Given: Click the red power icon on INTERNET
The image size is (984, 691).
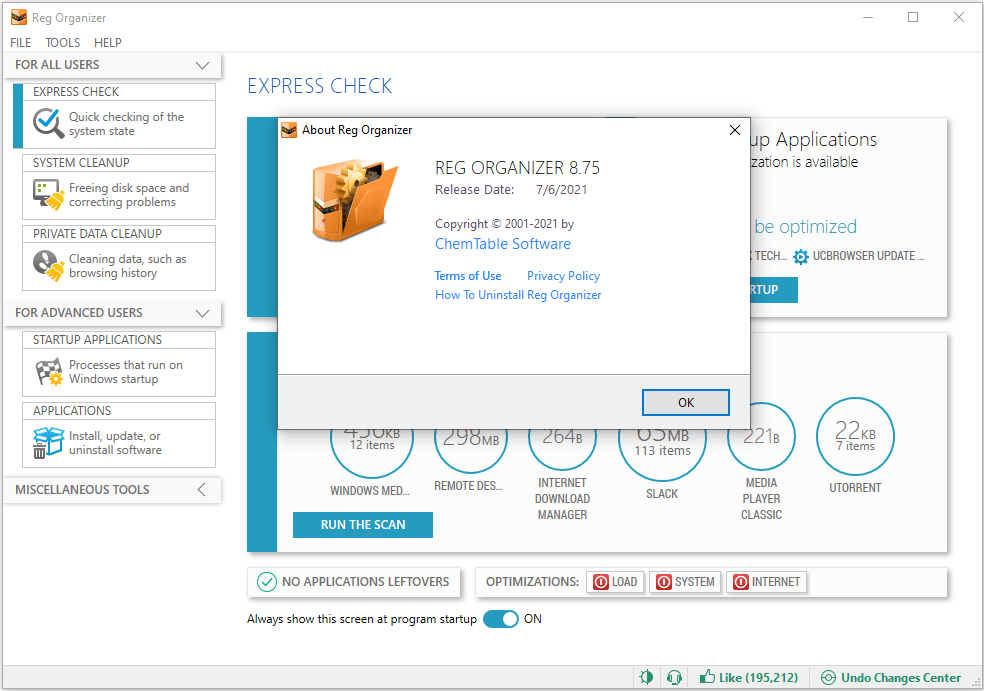Looking at the screenshot, I should click(x=741, y=582).
